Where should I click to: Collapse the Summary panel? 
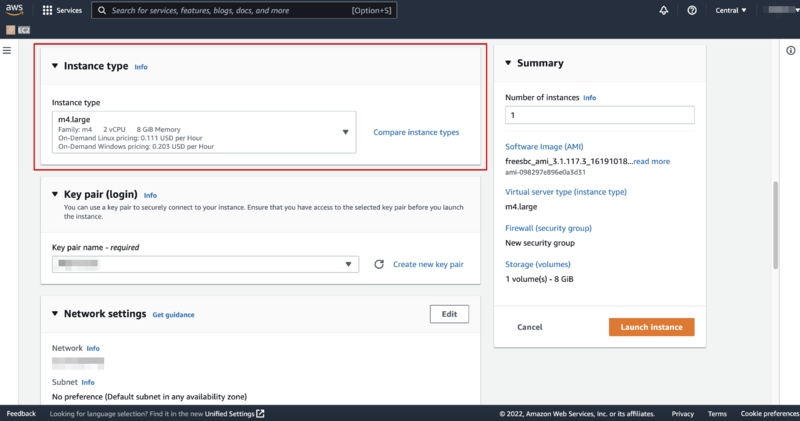[x=508, y=63]
